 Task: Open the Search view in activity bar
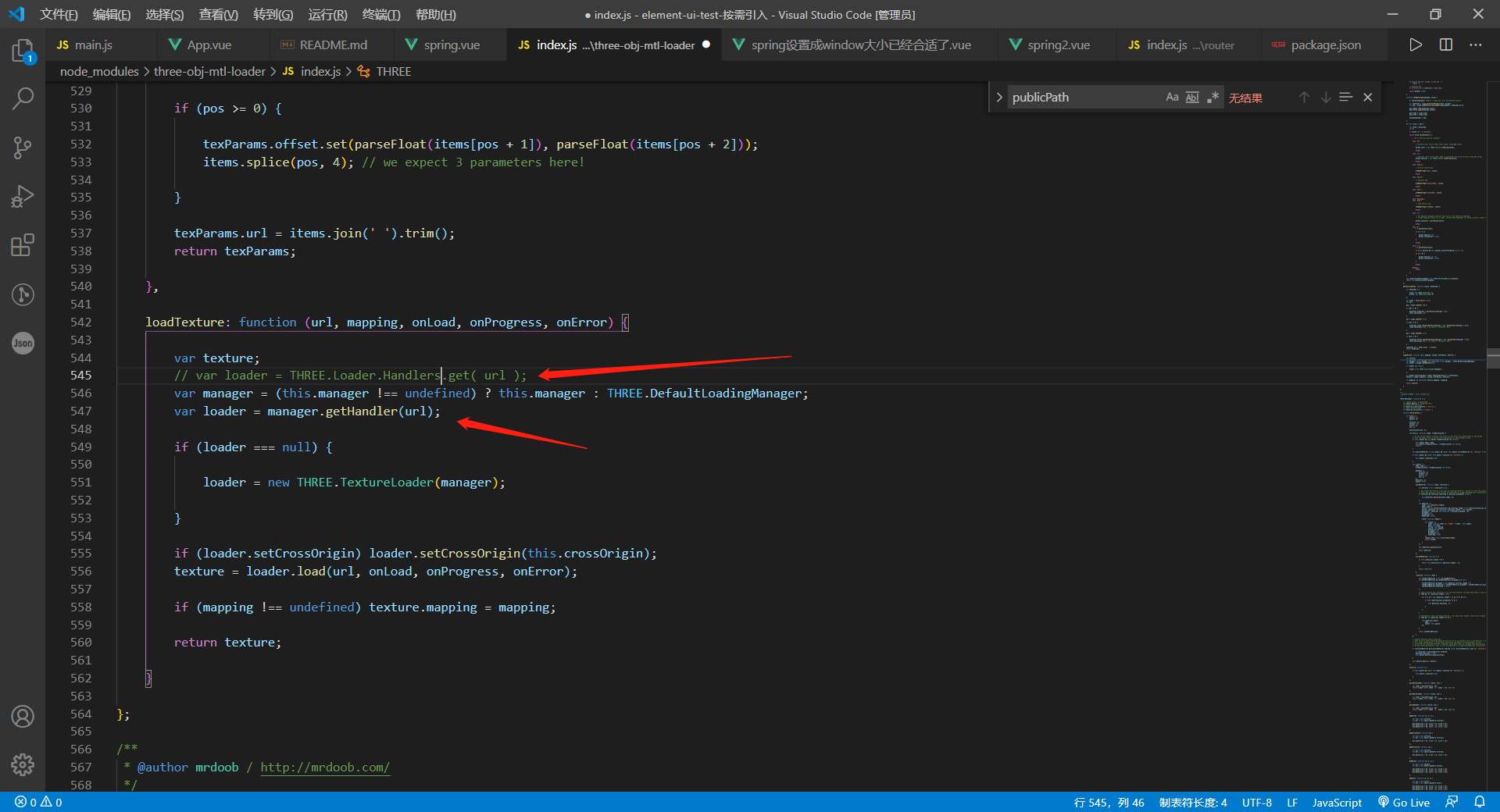[x=23, y=98]
